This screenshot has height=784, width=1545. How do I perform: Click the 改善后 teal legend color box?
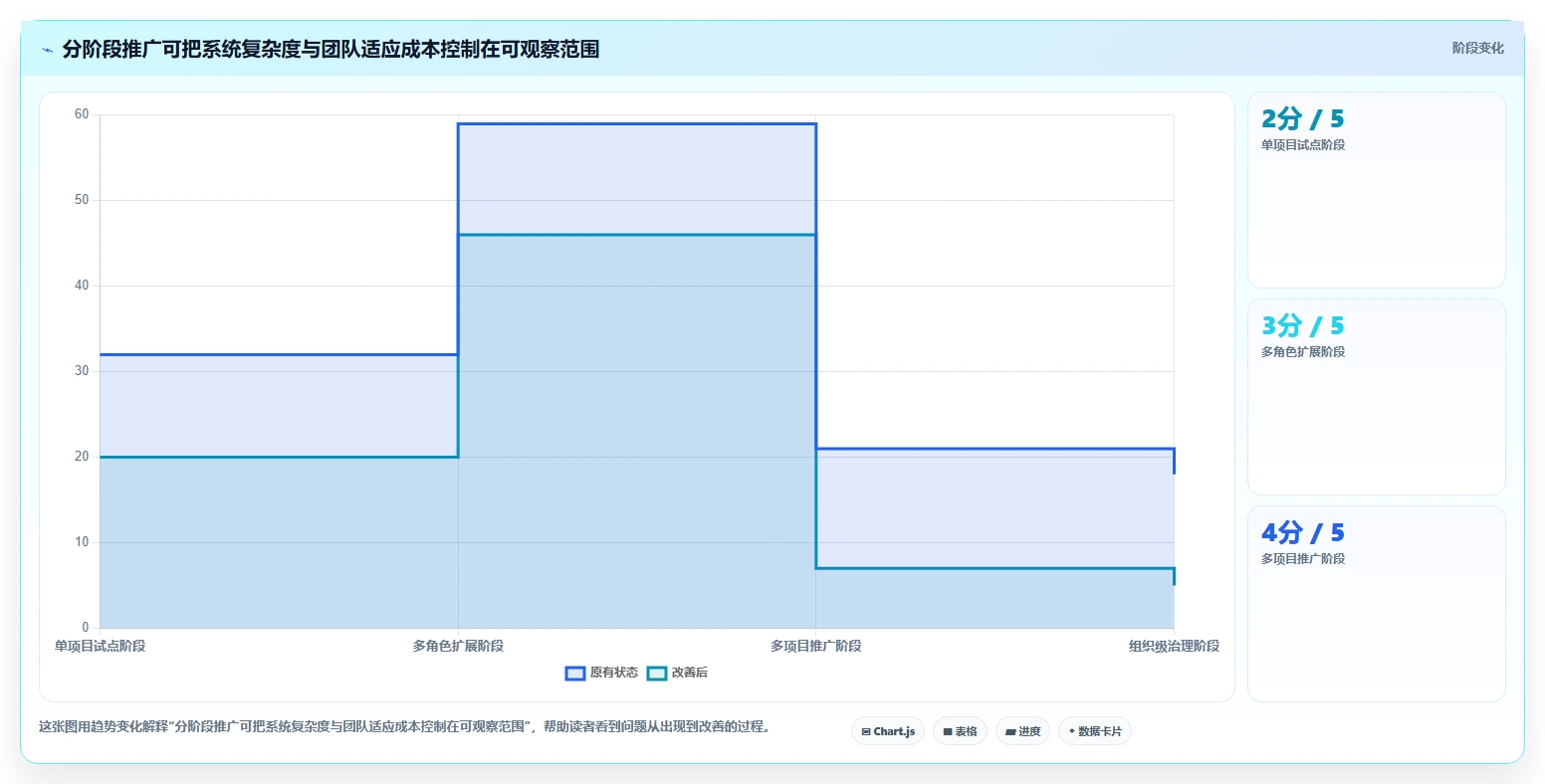click(657, 673)
